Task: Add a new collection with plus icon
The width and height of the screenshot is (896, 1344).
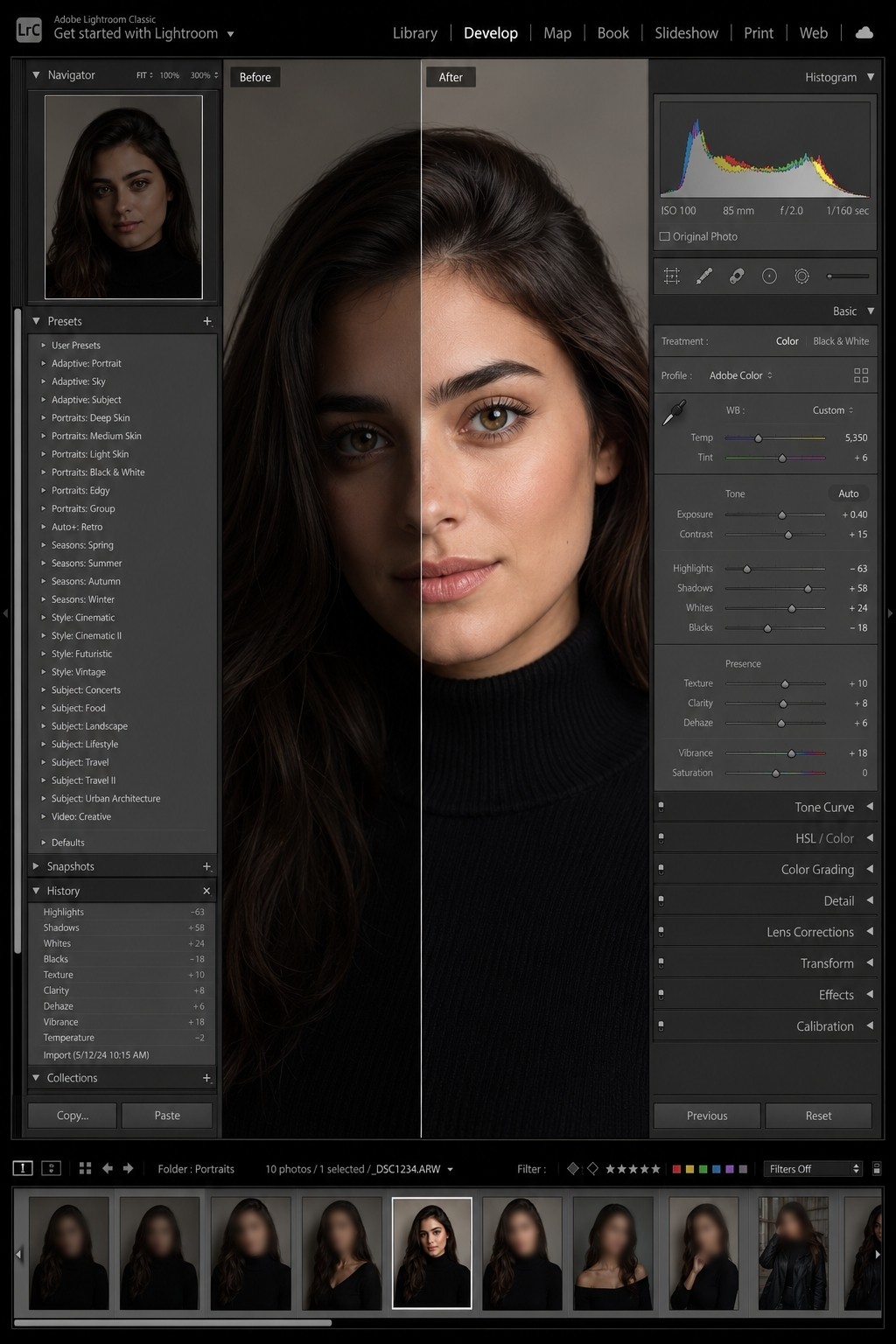Action: click(207, 1078)
